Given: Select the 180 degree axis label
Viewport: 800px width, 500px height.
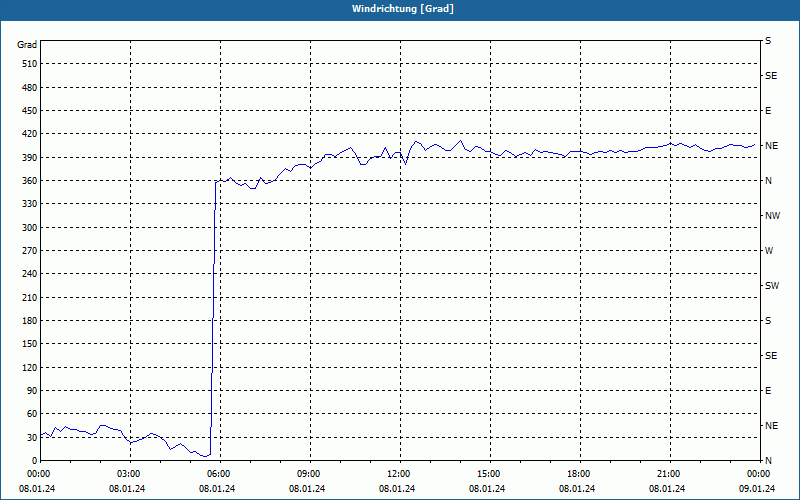Looking at the screenshot, I should [x=30, y=321].
